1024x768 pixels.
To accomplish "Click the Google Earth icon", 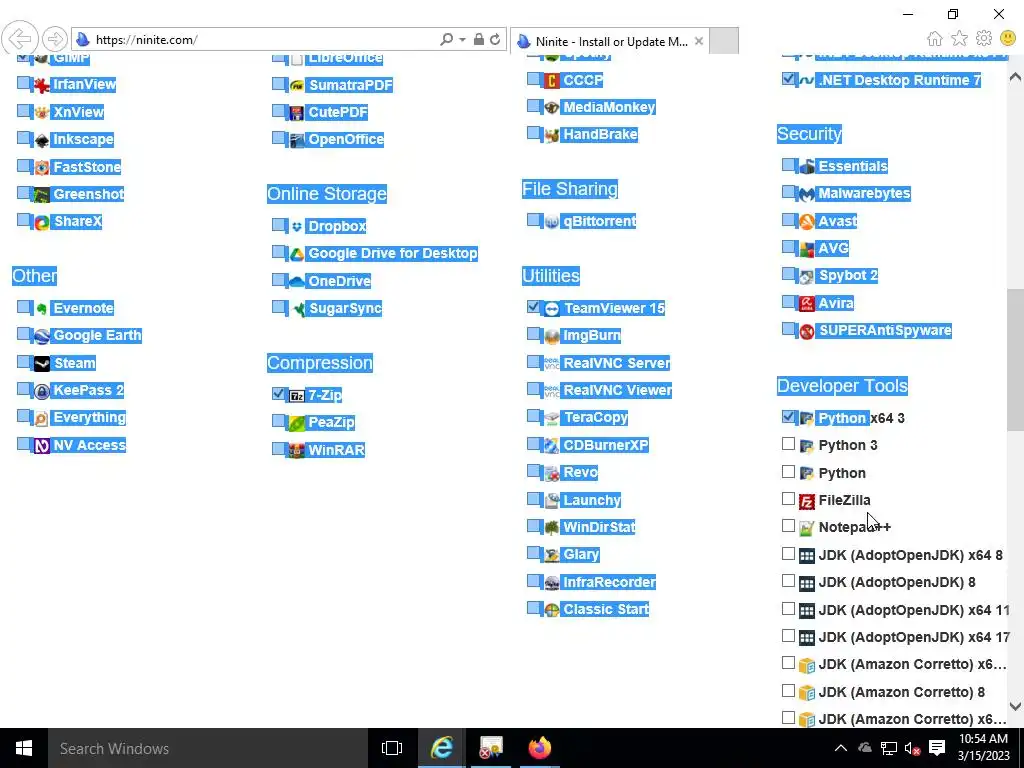I will pyautogui.click(x=42, y=336).
